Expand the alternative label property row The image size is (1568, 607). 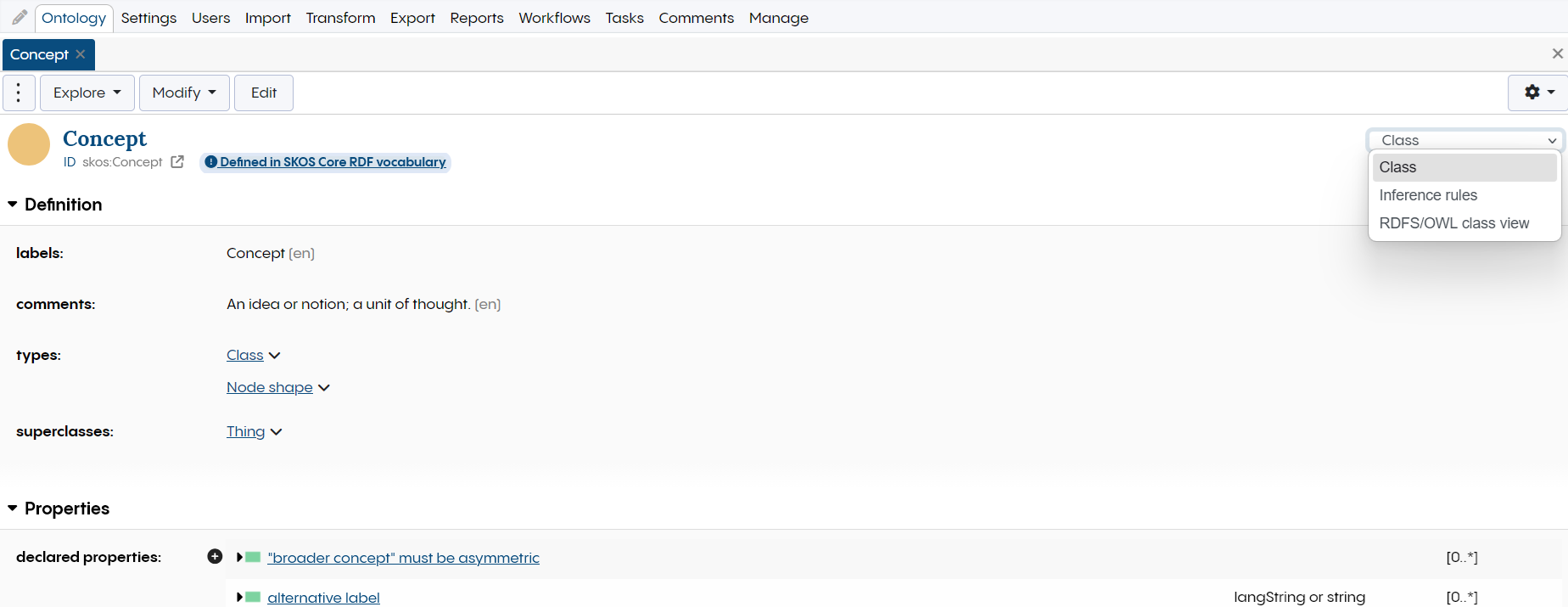[x=240, y=598]
